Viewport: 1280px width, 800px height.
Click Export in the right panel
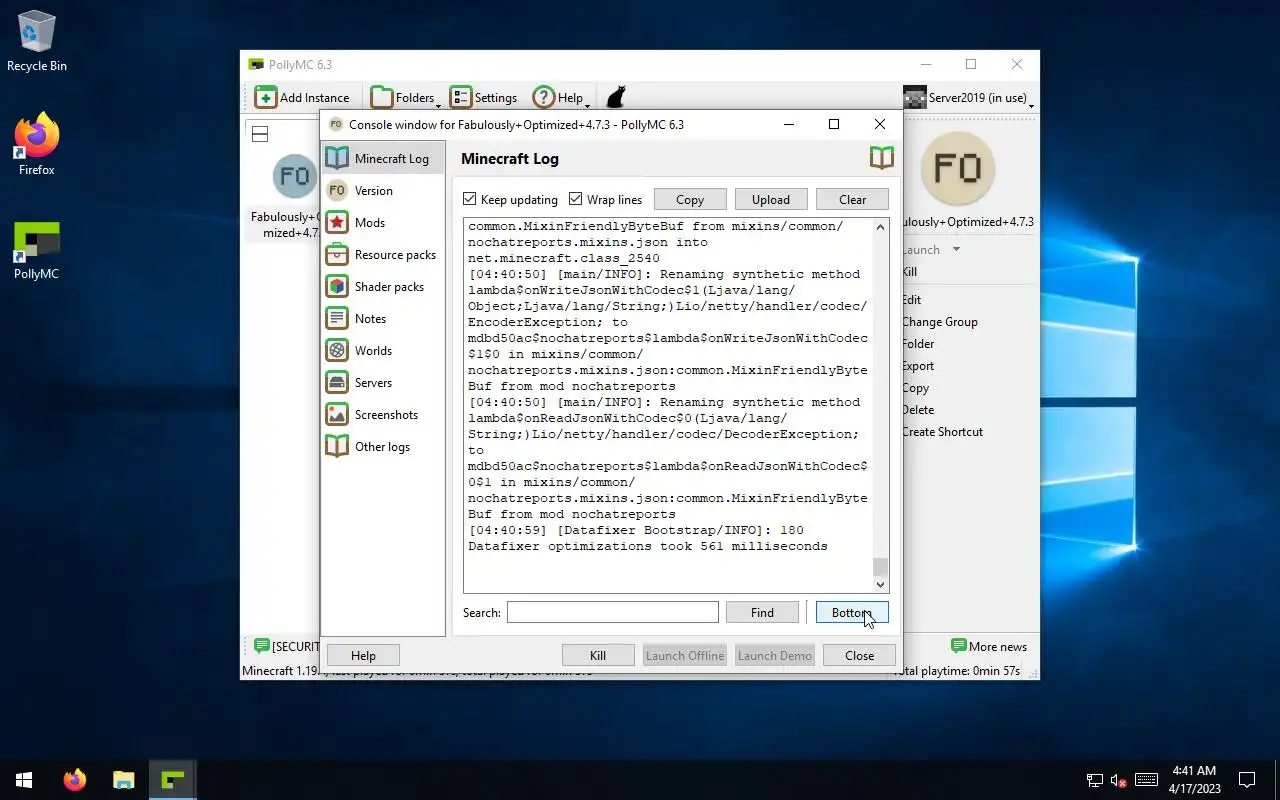pyautogui.click(x=918, y=365)
